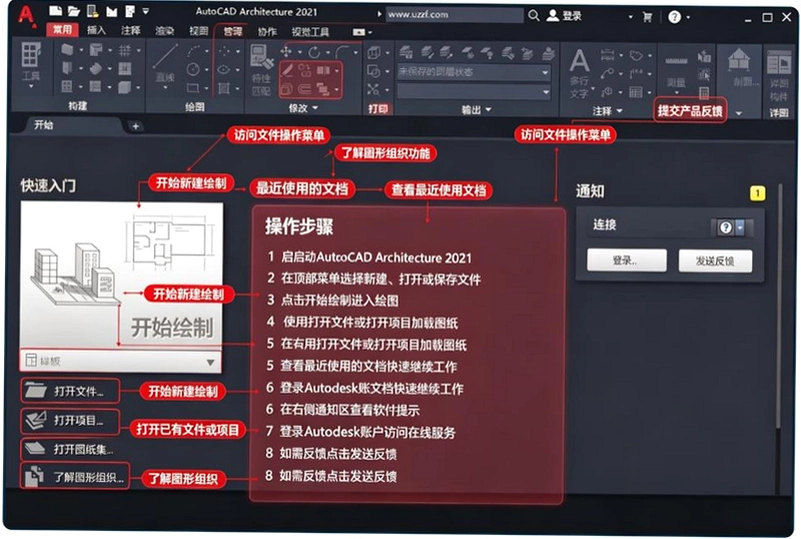This screenshot has height=539, width=801.
Task: Click the 登录.. button in notification panel
Action: pos(627,261)
